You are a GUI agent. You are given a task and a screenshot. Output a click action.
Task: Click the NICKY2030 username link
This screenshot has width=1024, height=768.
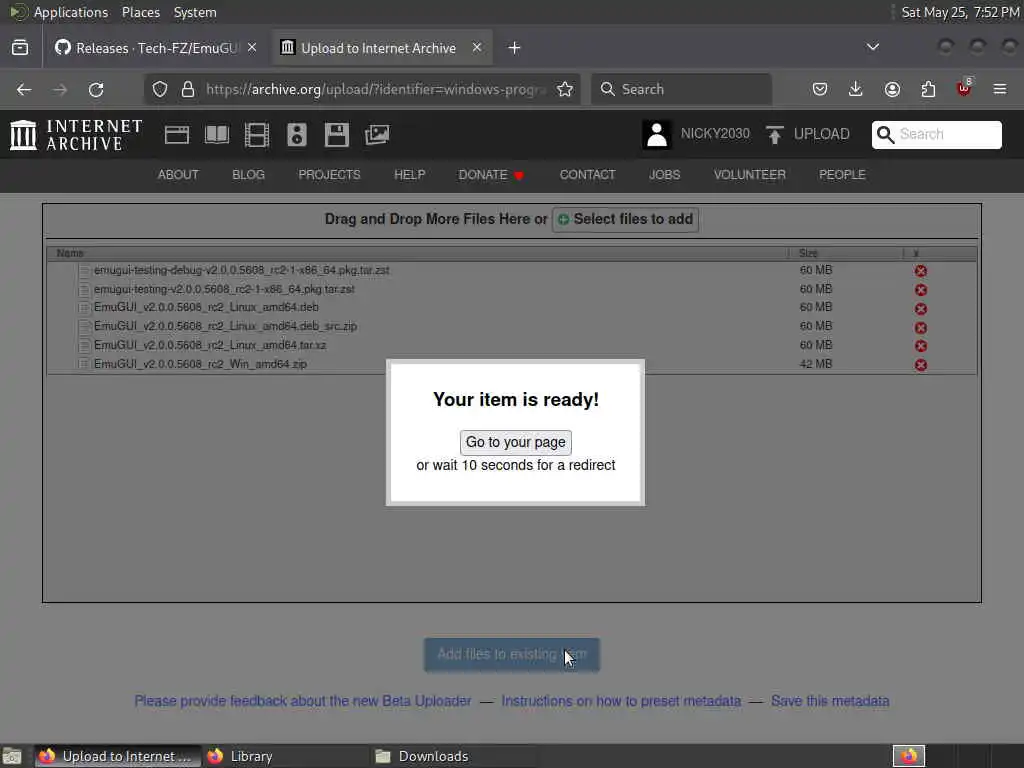[x=715, y=134]
